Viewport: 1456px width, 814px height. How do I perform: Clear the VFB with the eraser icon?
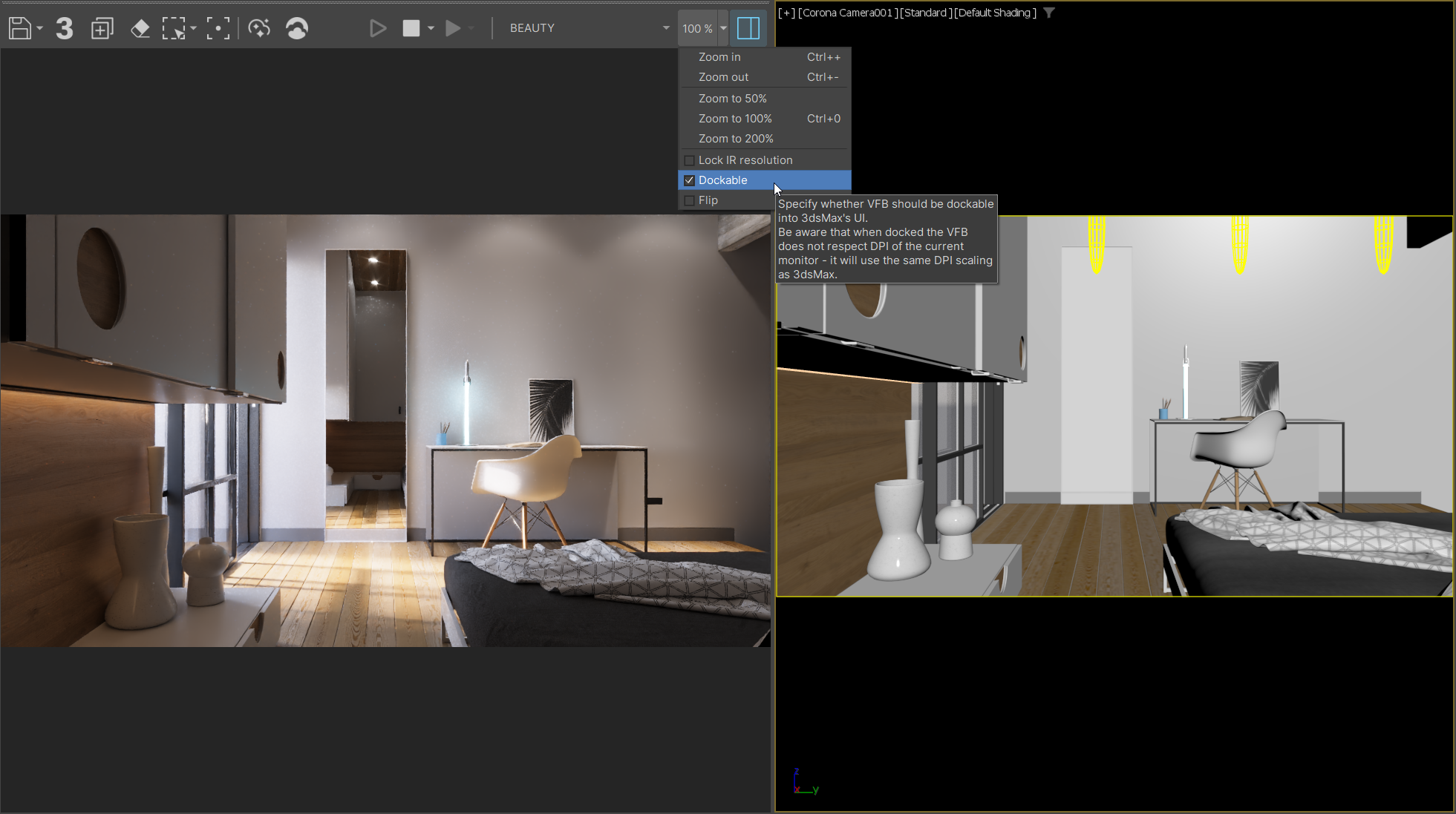point(140,28)
